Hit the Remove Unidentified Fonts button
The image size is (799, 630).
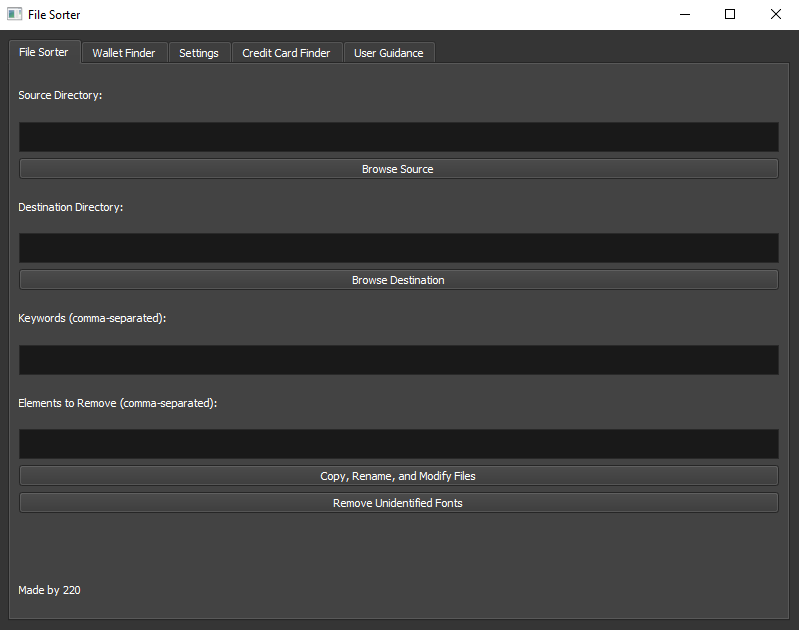(398, 503)
